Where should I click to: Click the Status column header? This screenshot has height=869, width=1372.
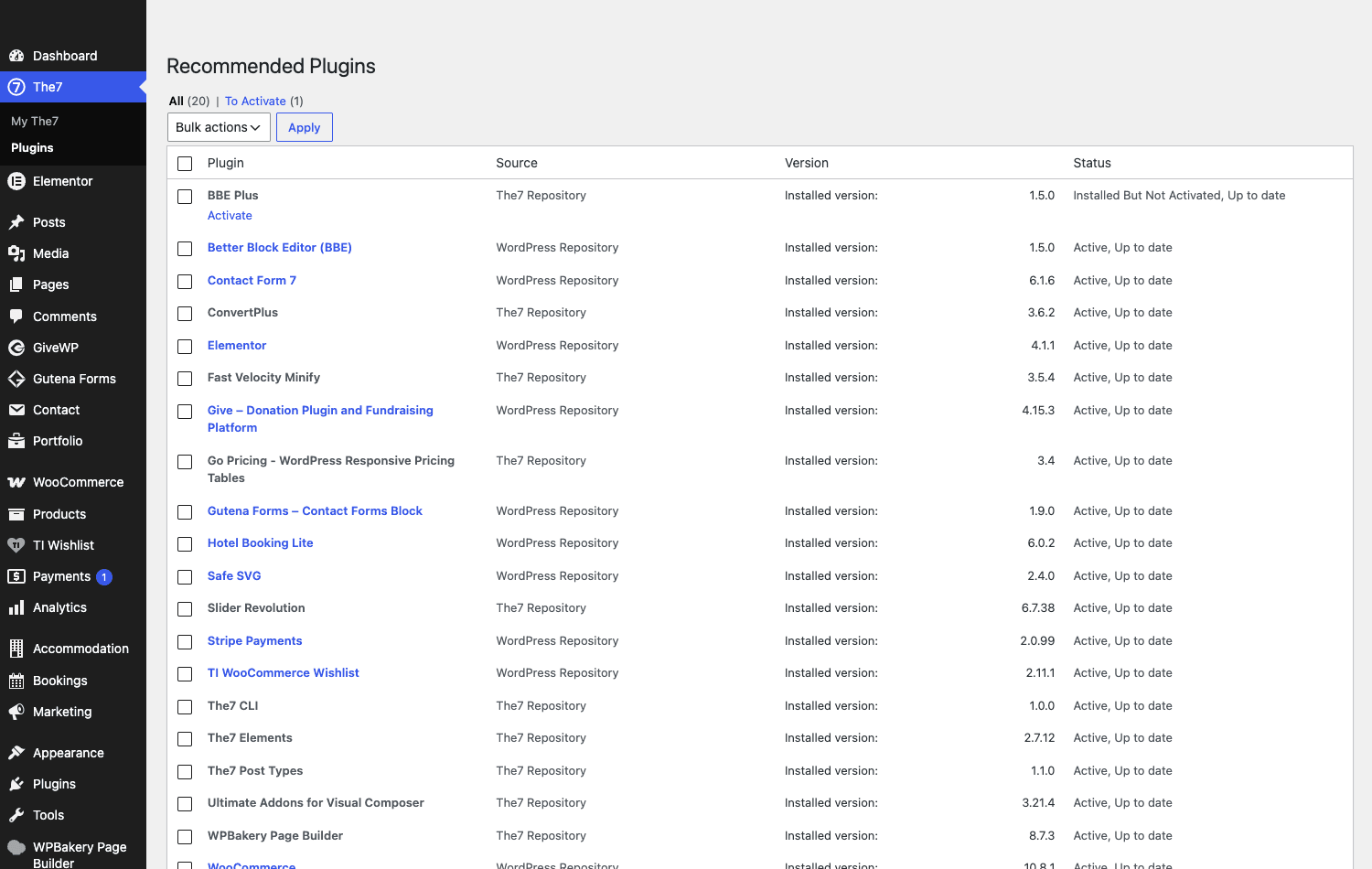click(1092, 163)
